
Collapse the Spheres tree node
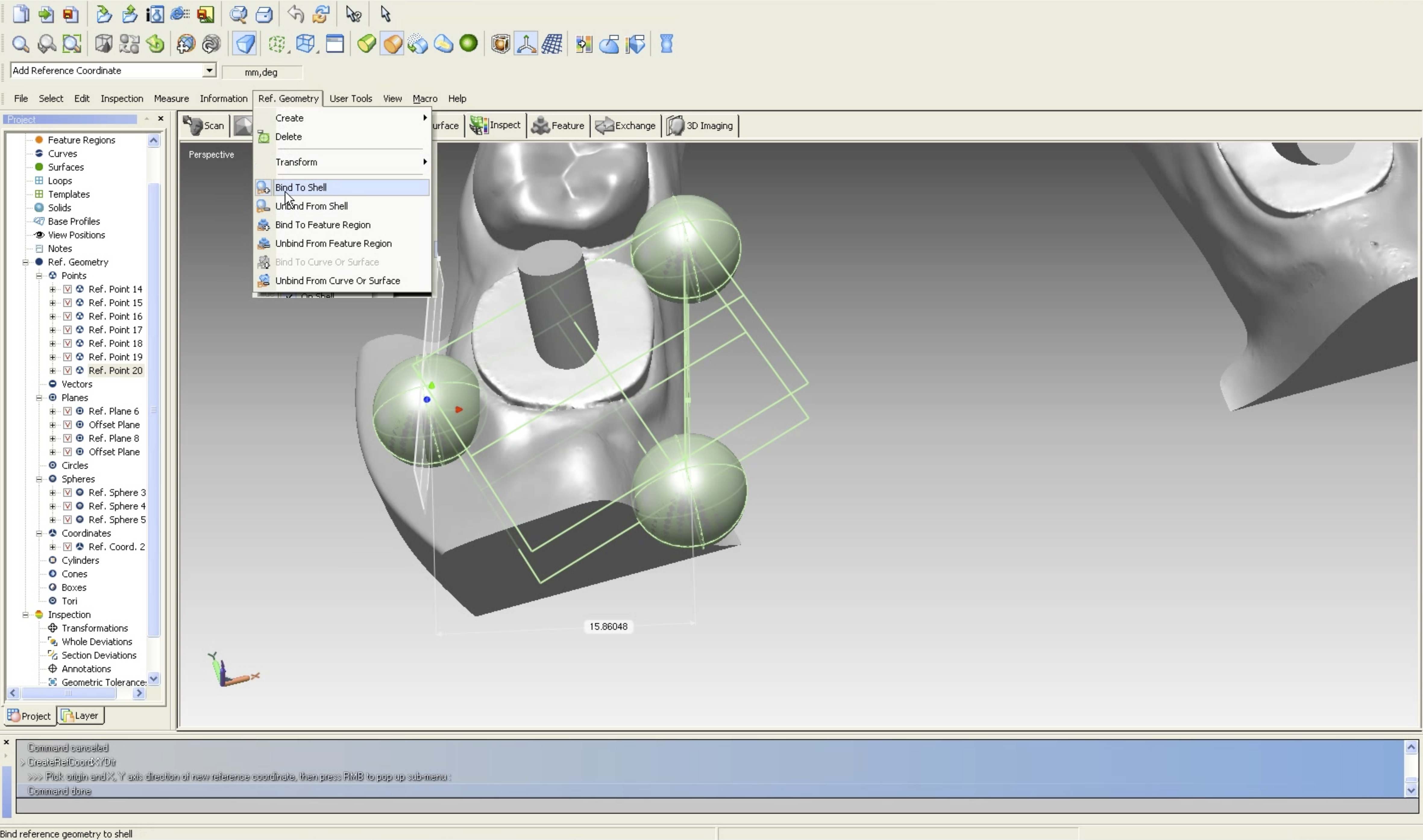(39, 479)
